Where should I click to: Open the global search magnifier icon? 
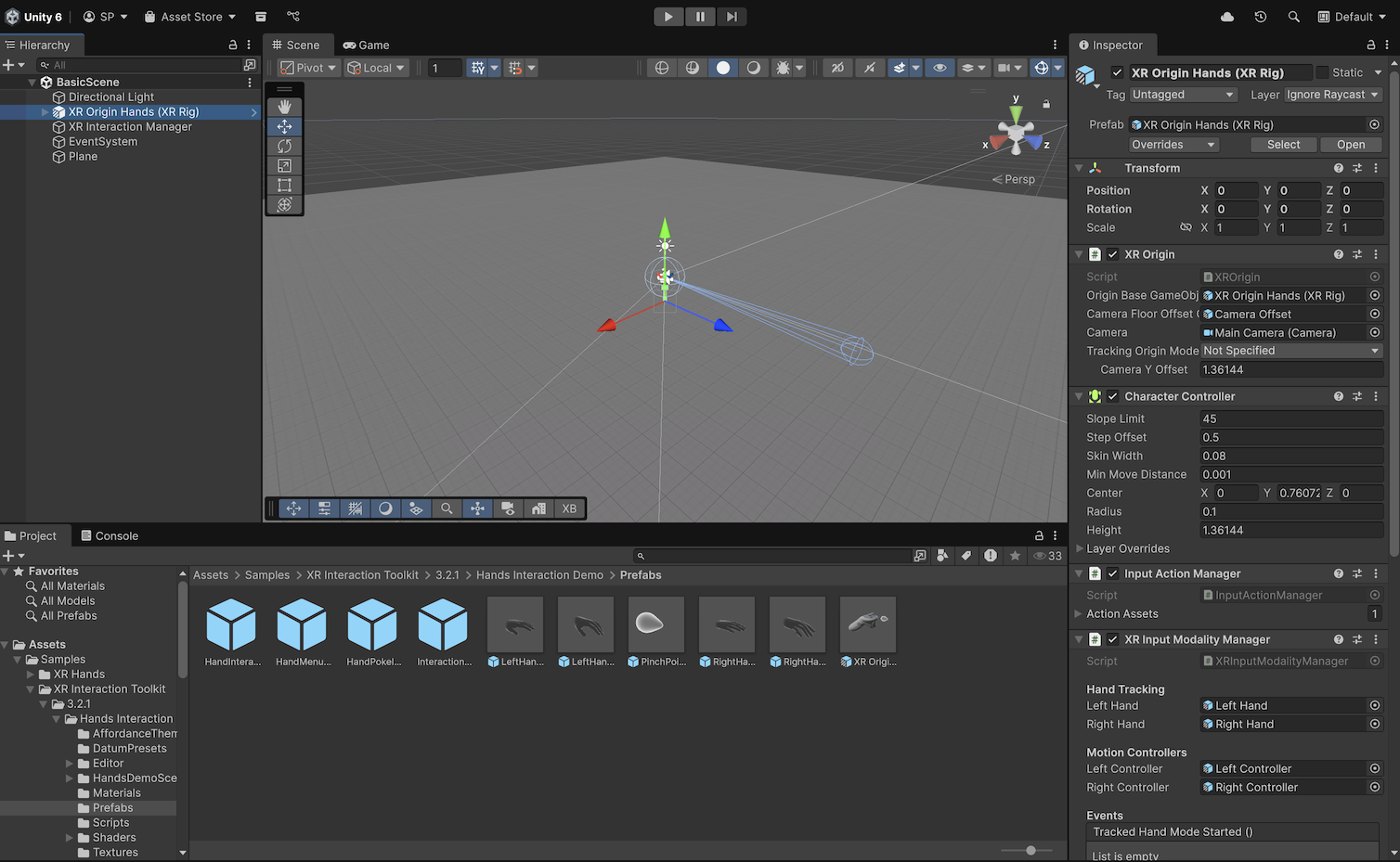(x=1293, y=17)
